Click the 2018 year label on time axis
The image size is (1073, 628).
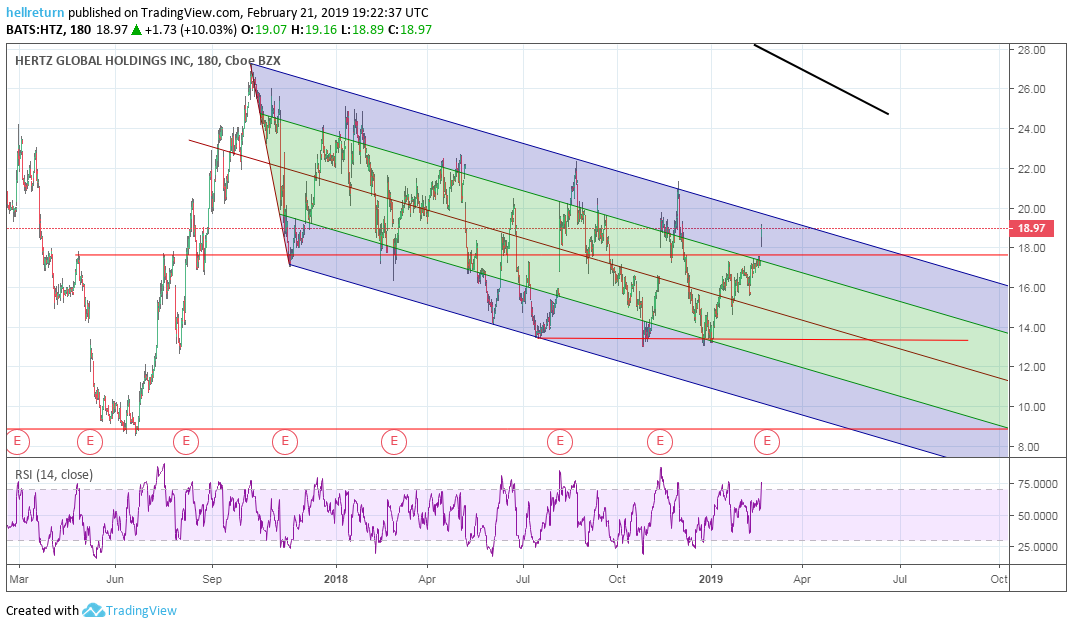(335, 579)
